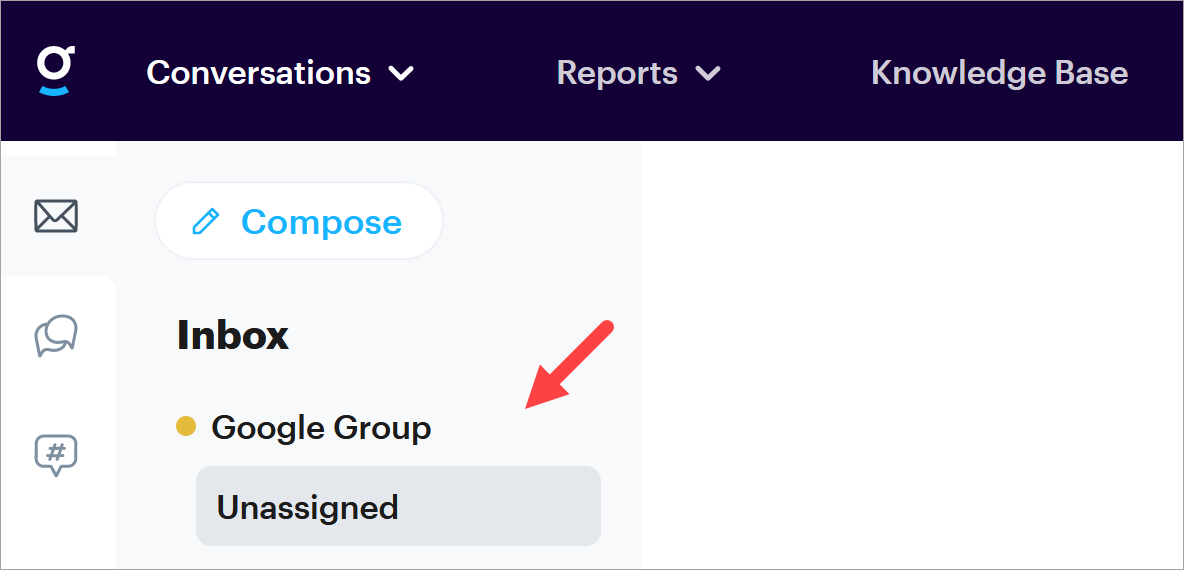Image resolution: width=1184 pixels, height=570 pixels.
Task: Open the Conversations menu label
Action: [258, 73]
